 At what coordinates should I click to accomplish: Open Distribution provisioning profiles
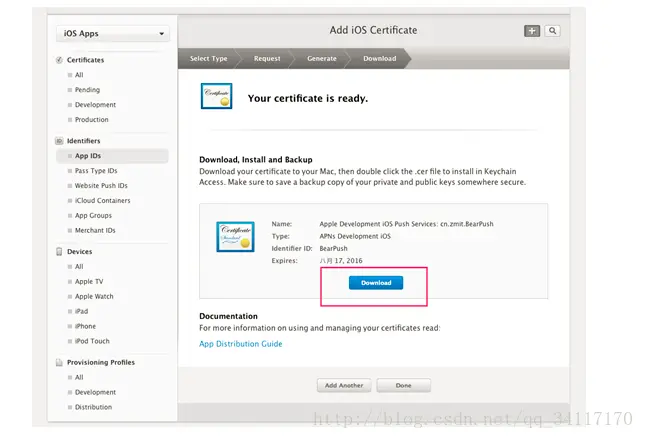coord(93,407)
